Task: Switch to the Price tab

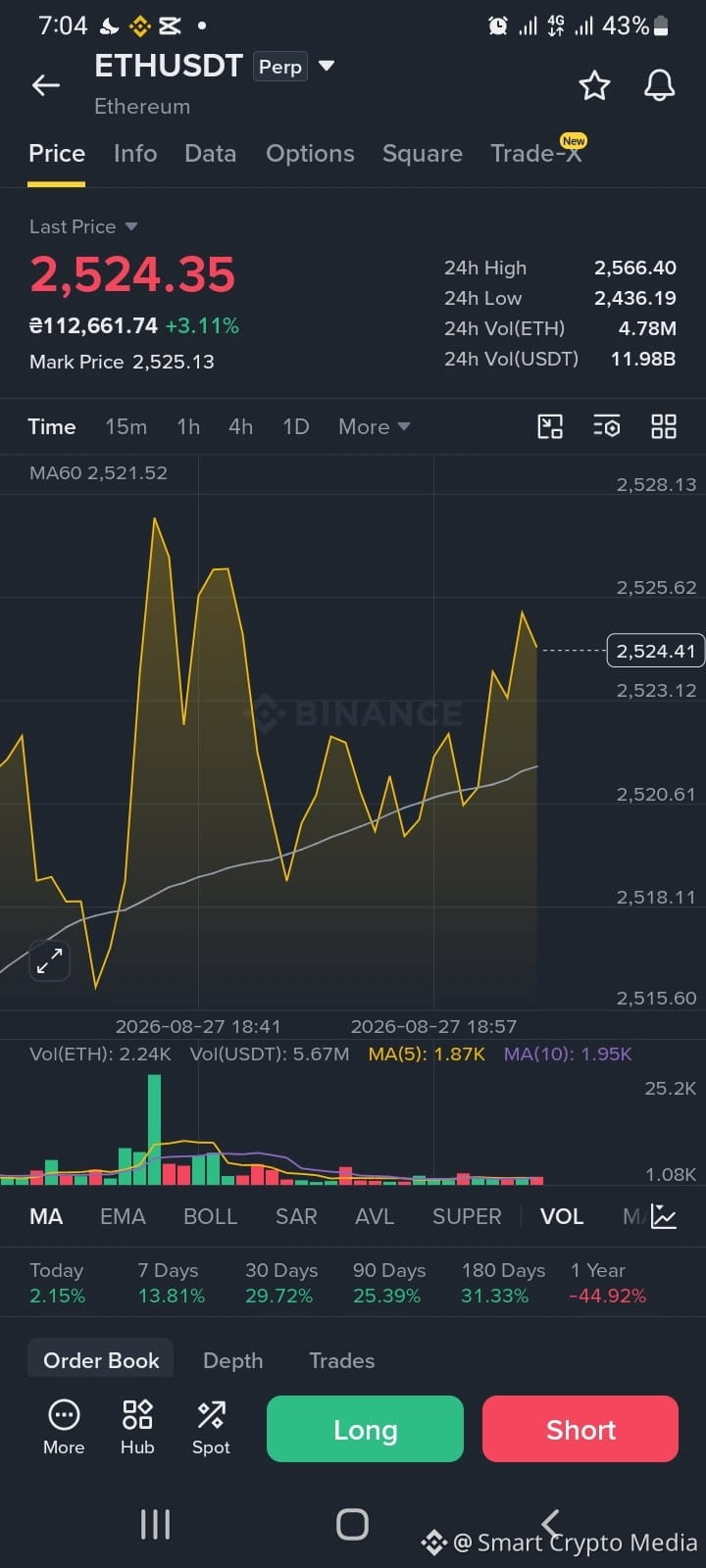Action: tap(57, 154)
